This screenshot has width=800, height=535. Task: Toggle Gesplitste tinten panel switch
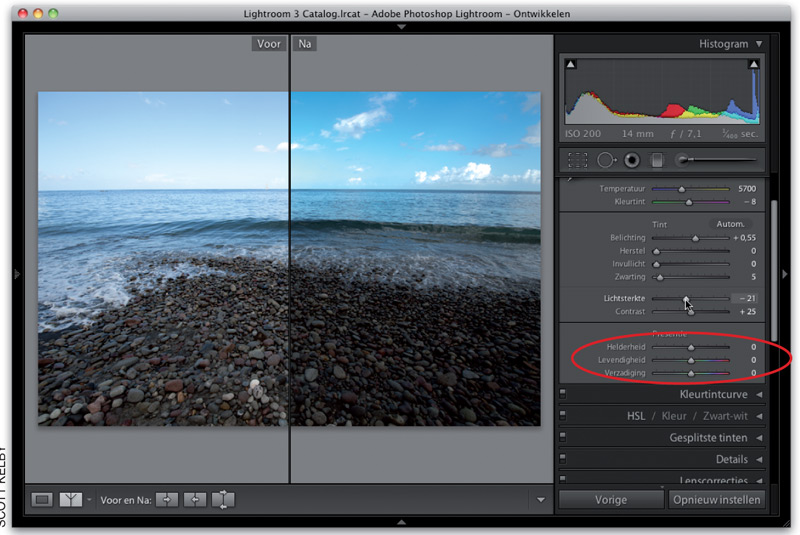pos(563,437)
